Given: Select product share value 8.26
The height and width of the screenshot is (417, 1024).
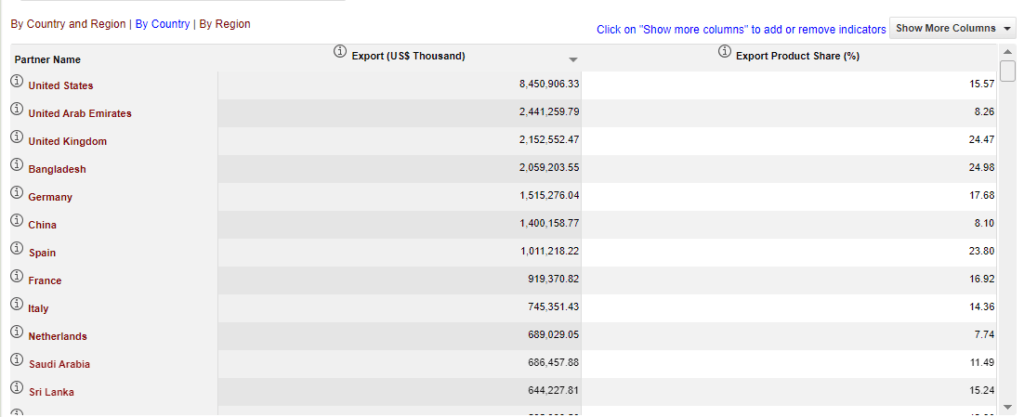Looking at the screenshot, I should coord(985,112).
